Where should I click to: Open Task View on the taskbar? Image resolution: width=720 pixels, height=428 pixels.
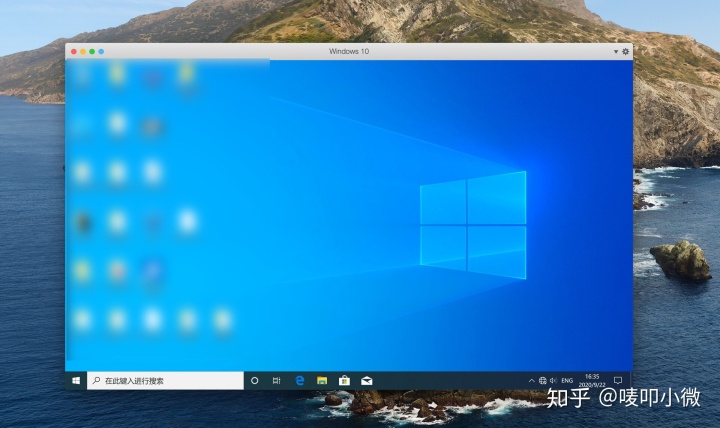pos(276,381)
